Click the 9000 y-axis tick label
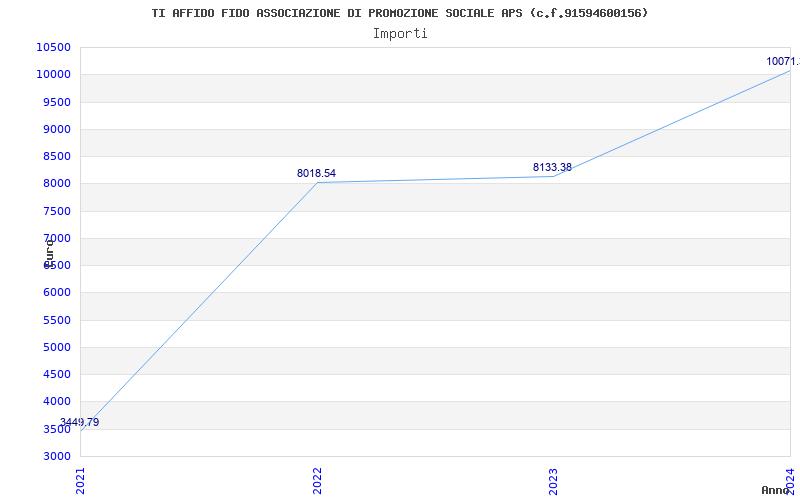Screen dimensions: 800x500 click(x=56, y=129)
